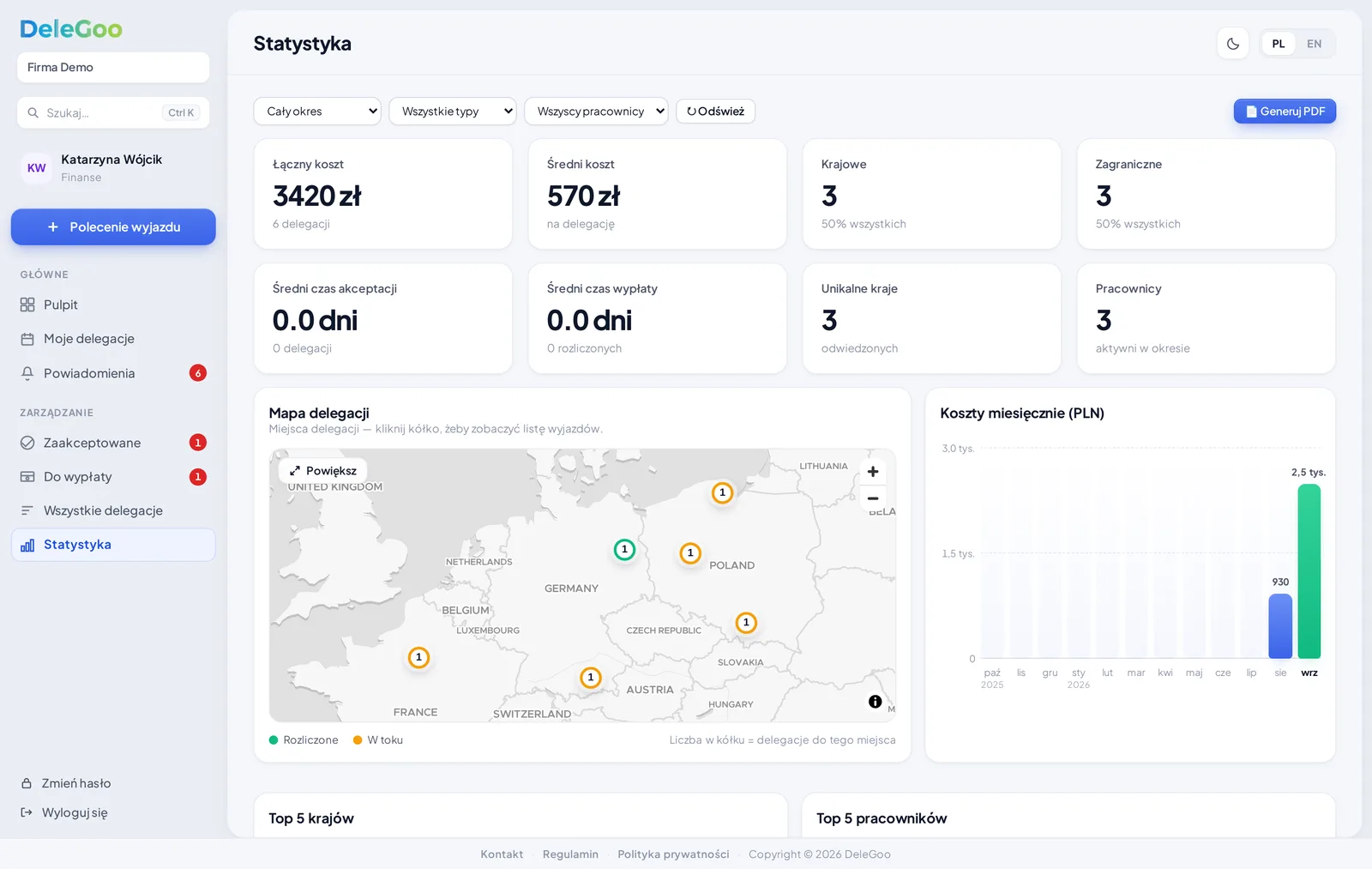The image size is (1372, 869).
Task: Click the Do wypłaty payment icon
Action: point(27,477)
